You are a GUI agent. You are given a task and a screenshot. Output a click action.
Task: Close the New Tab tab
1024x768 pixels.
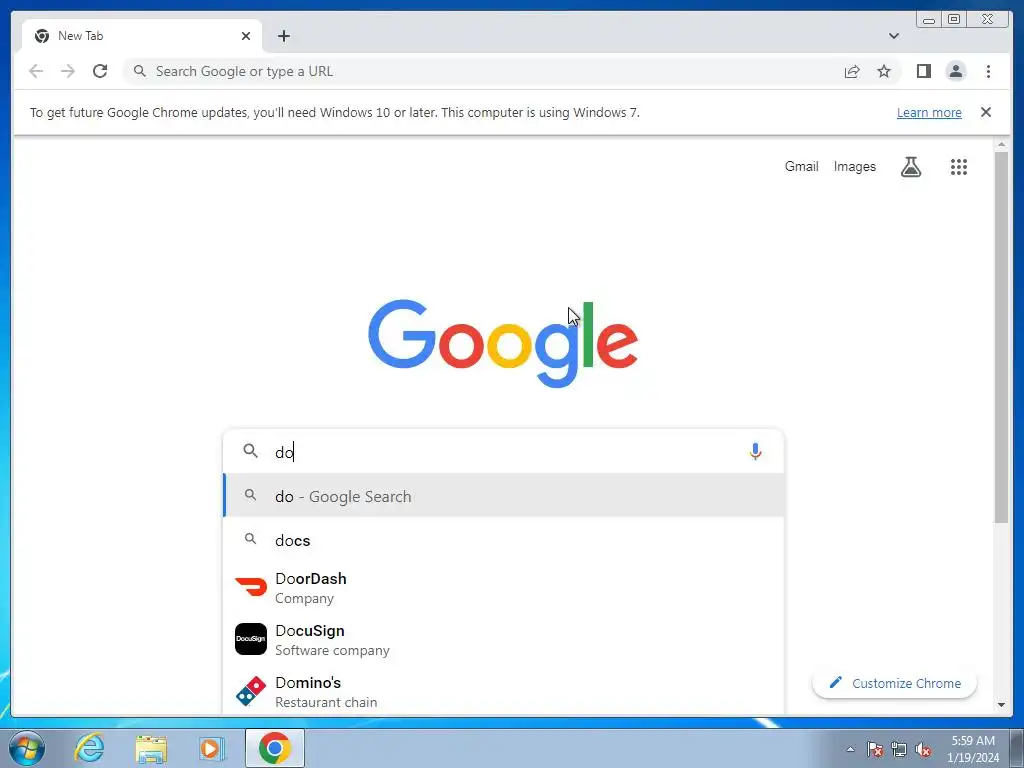pyautogui.click(x=246, y=36)
